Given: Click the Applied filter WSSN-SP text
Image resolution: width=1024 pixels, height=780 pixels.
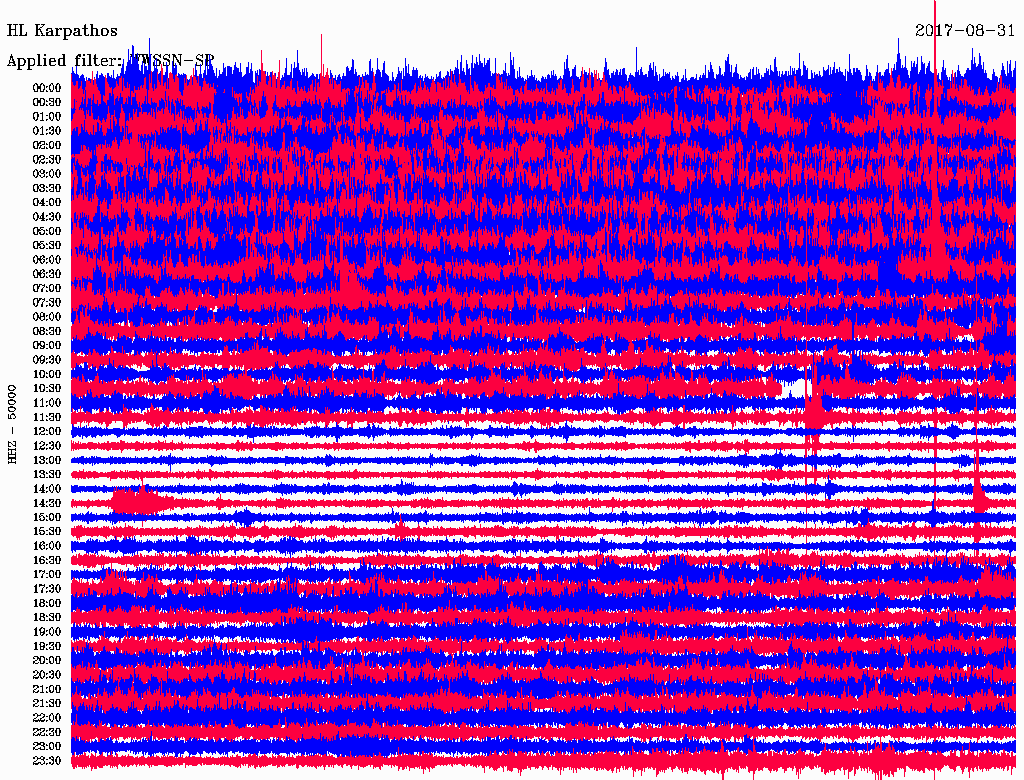Looking at the screenshot, I should 110,61.
